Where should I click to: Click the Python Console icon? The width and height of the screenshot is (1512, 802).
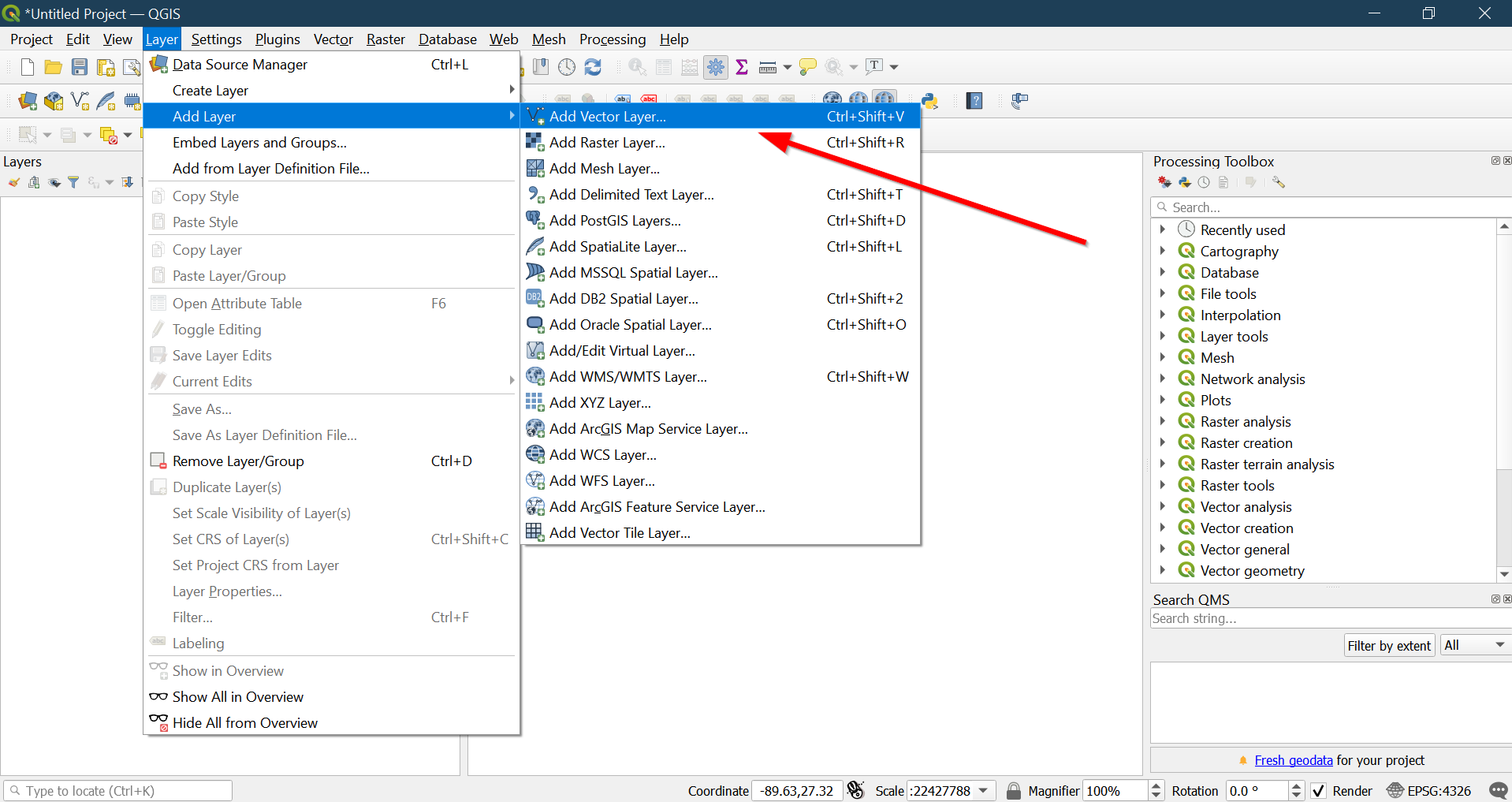(x=930, y=100)
